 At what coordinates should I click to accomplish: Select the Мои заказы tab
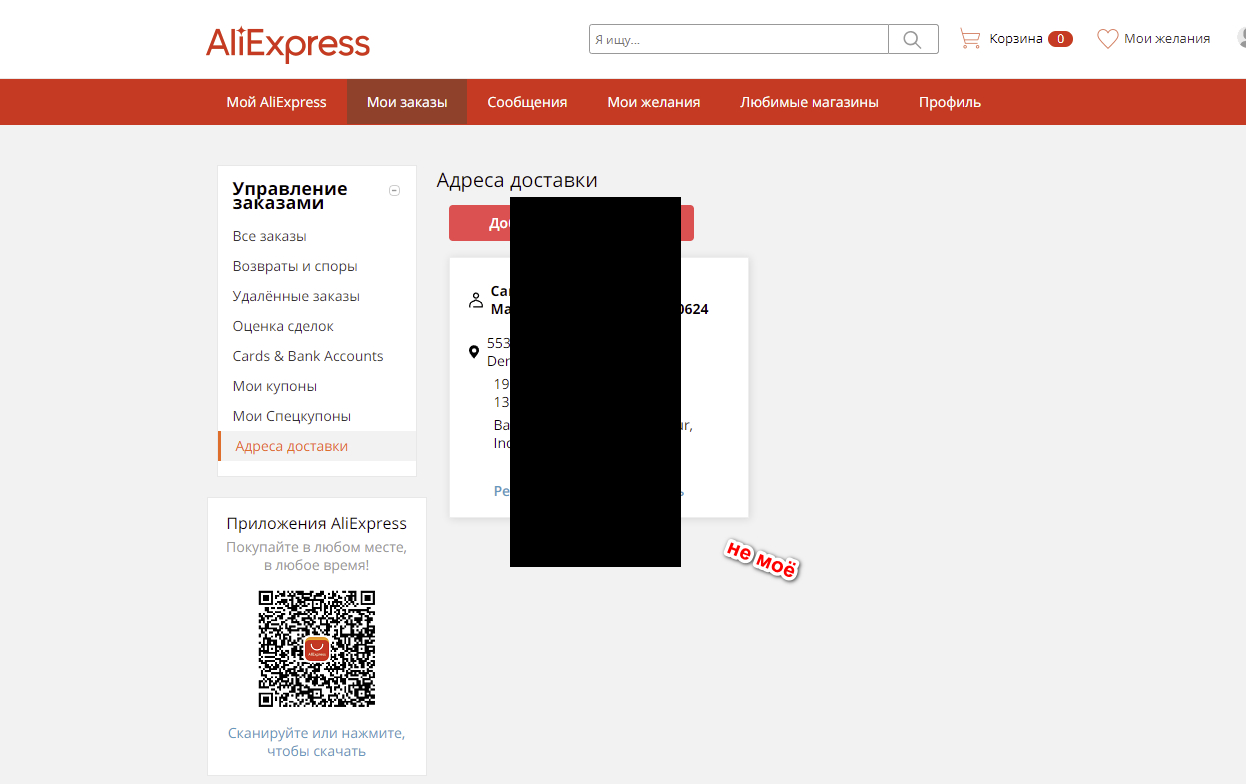click(x=407, y=102)
